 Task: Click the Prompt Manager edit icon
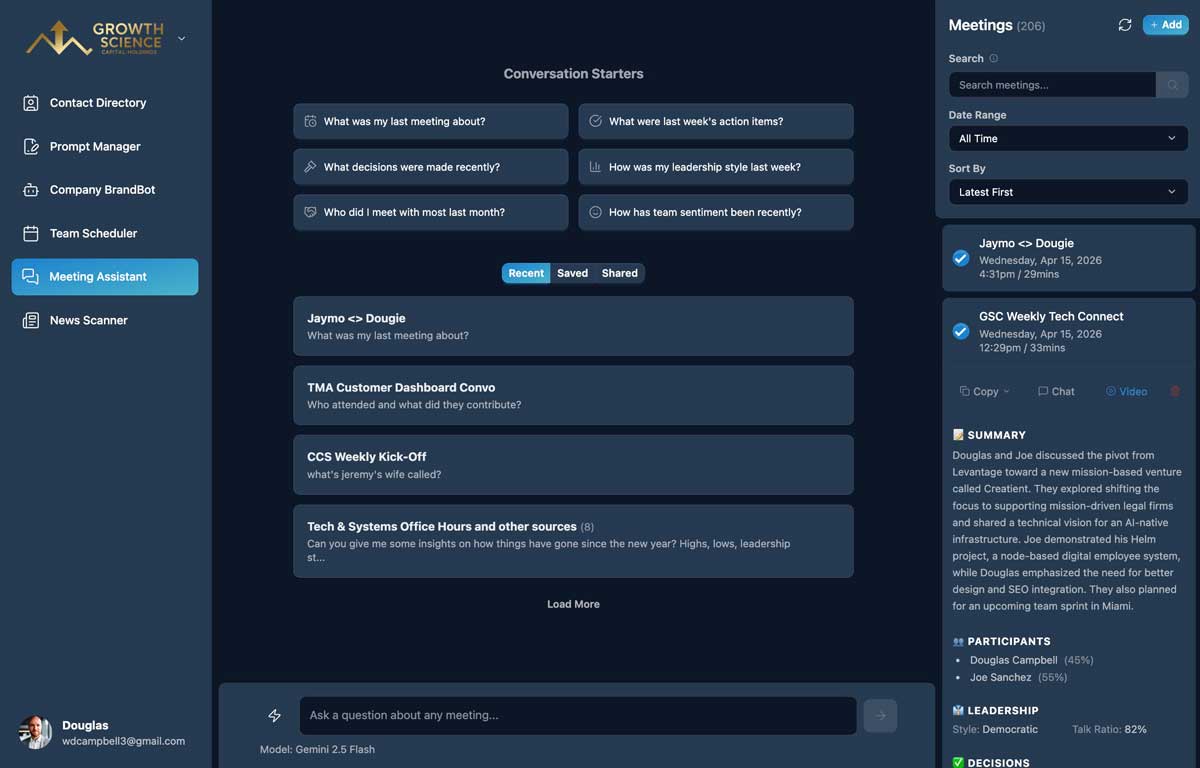pos(31,146)
